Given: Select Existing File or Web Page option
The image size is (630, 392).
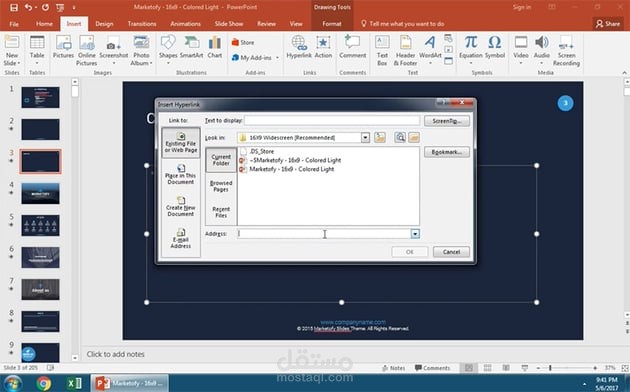Looking at the screenshot, I should (181, 143).
